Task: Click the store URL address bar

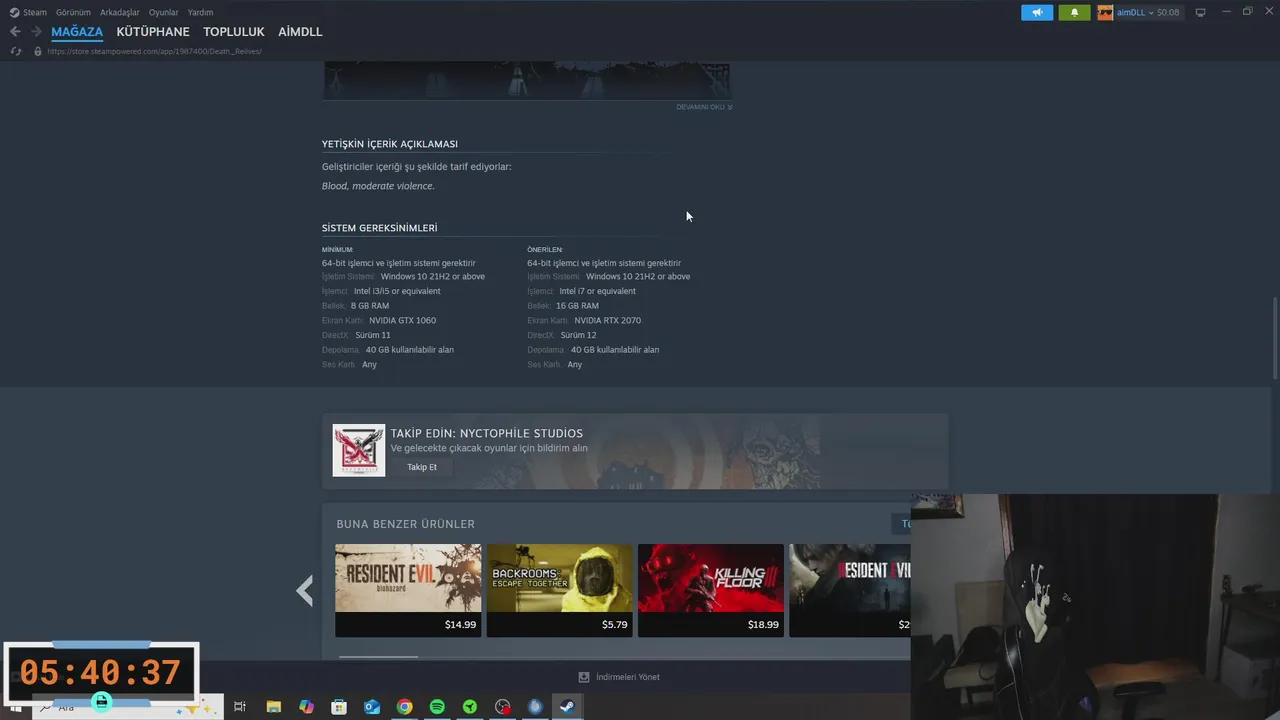Action: click(x=154, y=51)
